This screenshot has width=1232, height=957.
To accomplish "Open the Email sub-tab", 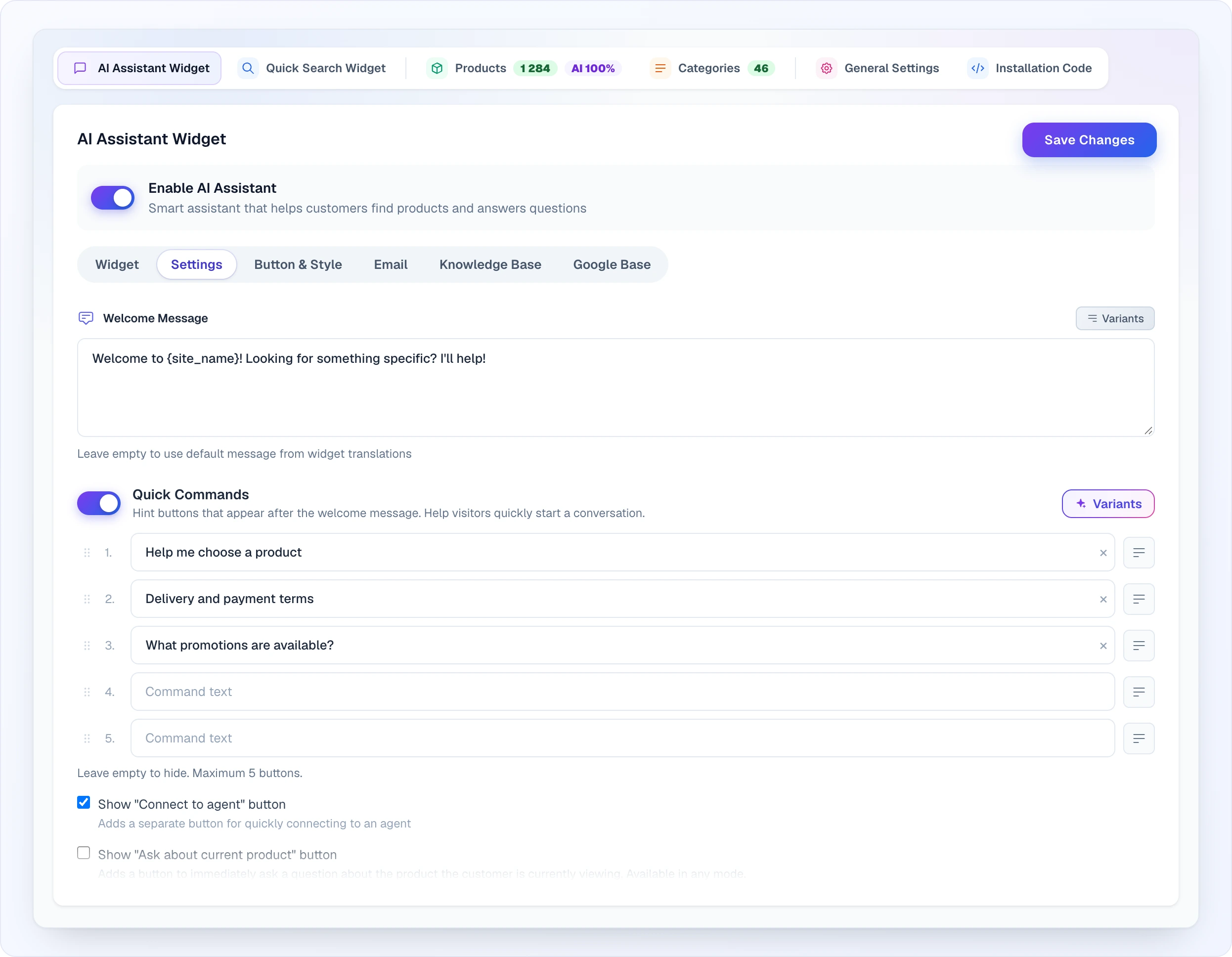I will pyautogui.click(x=391, y=264).
